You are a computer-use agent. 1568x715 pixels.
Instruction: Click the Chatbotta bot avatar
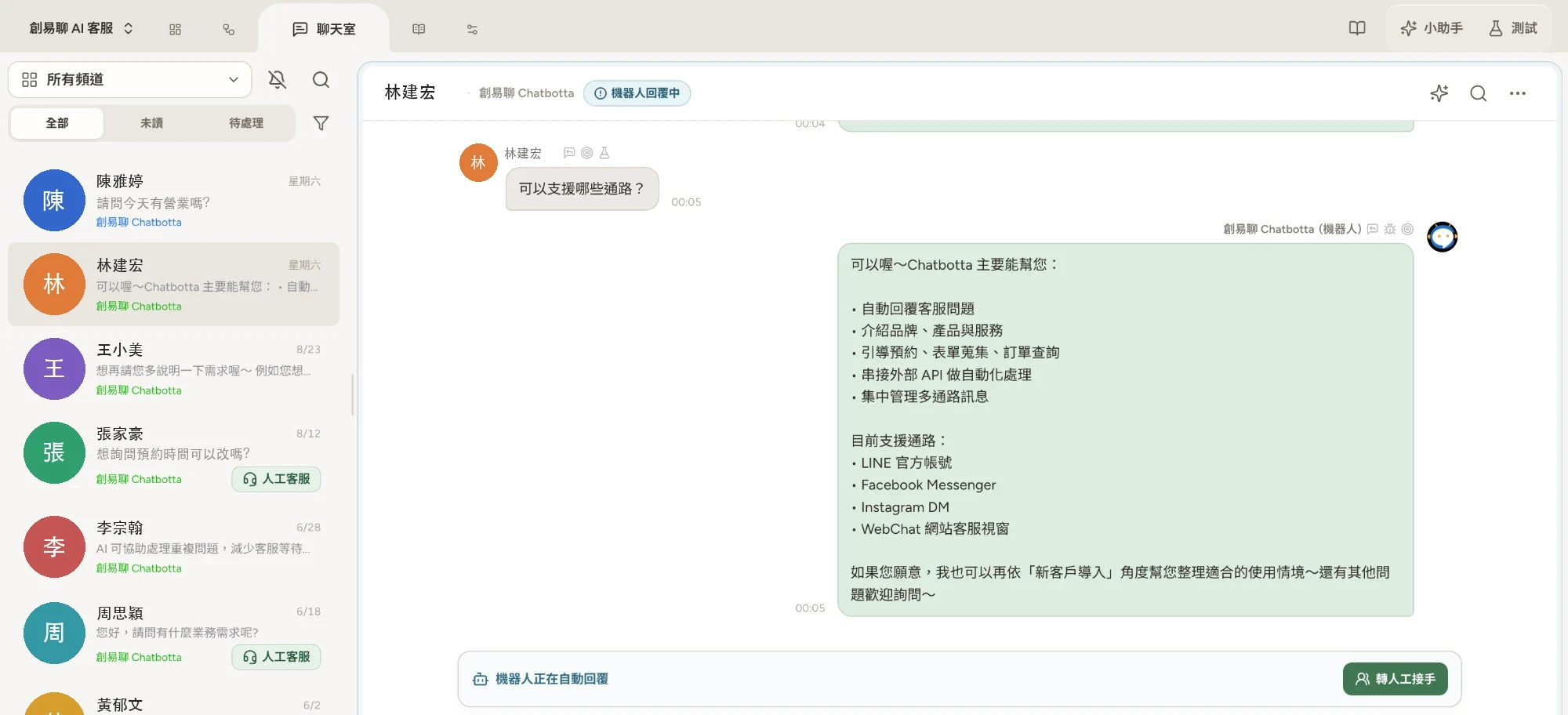click(x=1442, y=237)
